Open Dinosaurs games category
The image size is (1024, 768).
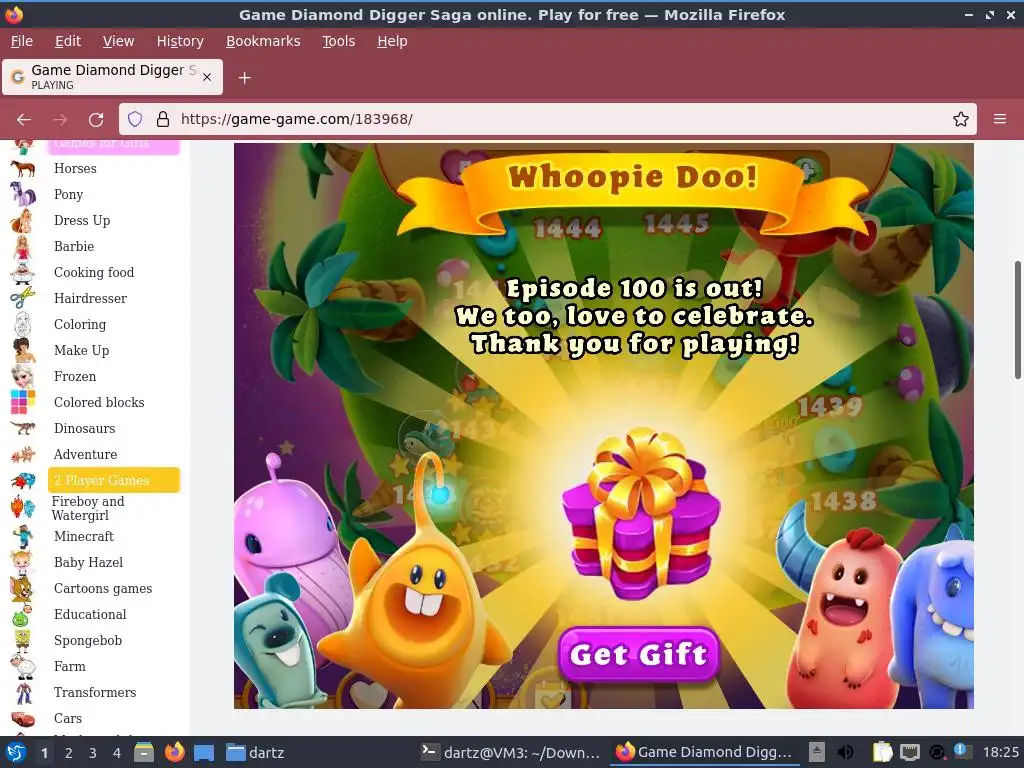coord(84,428)
